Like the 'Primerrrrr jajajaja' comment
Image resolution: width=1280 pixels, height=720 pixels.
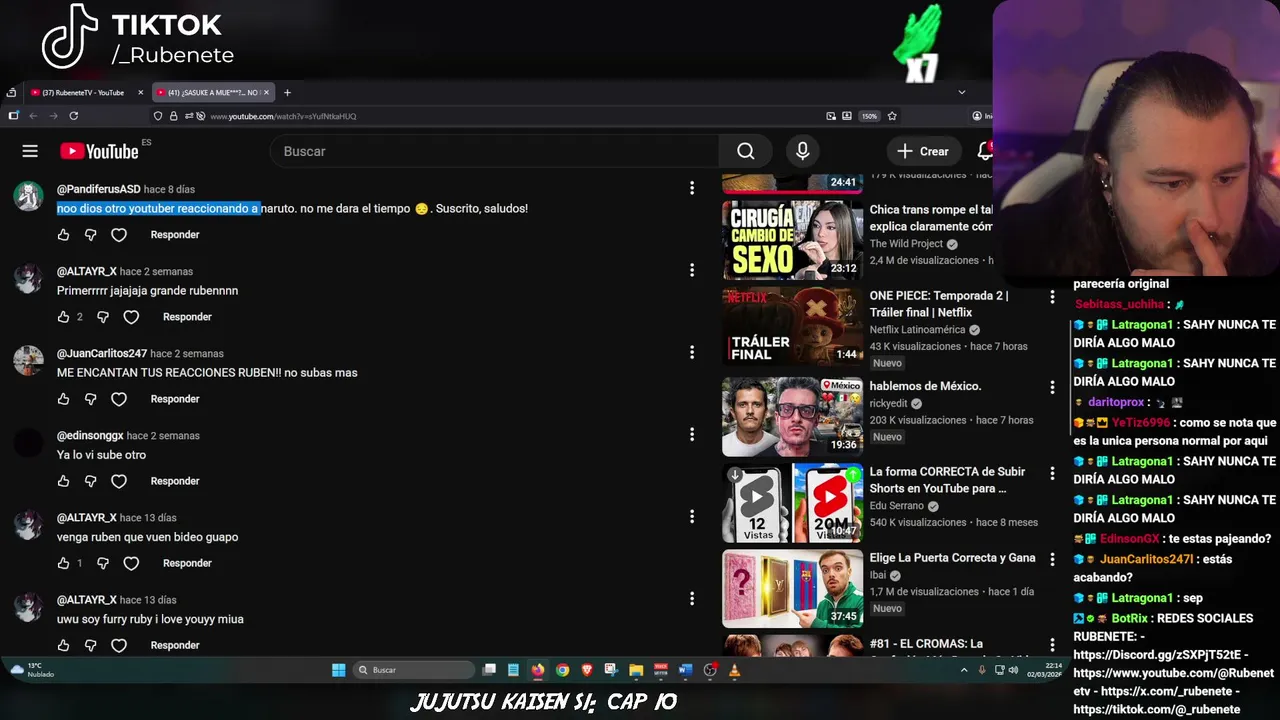point(63,316)
